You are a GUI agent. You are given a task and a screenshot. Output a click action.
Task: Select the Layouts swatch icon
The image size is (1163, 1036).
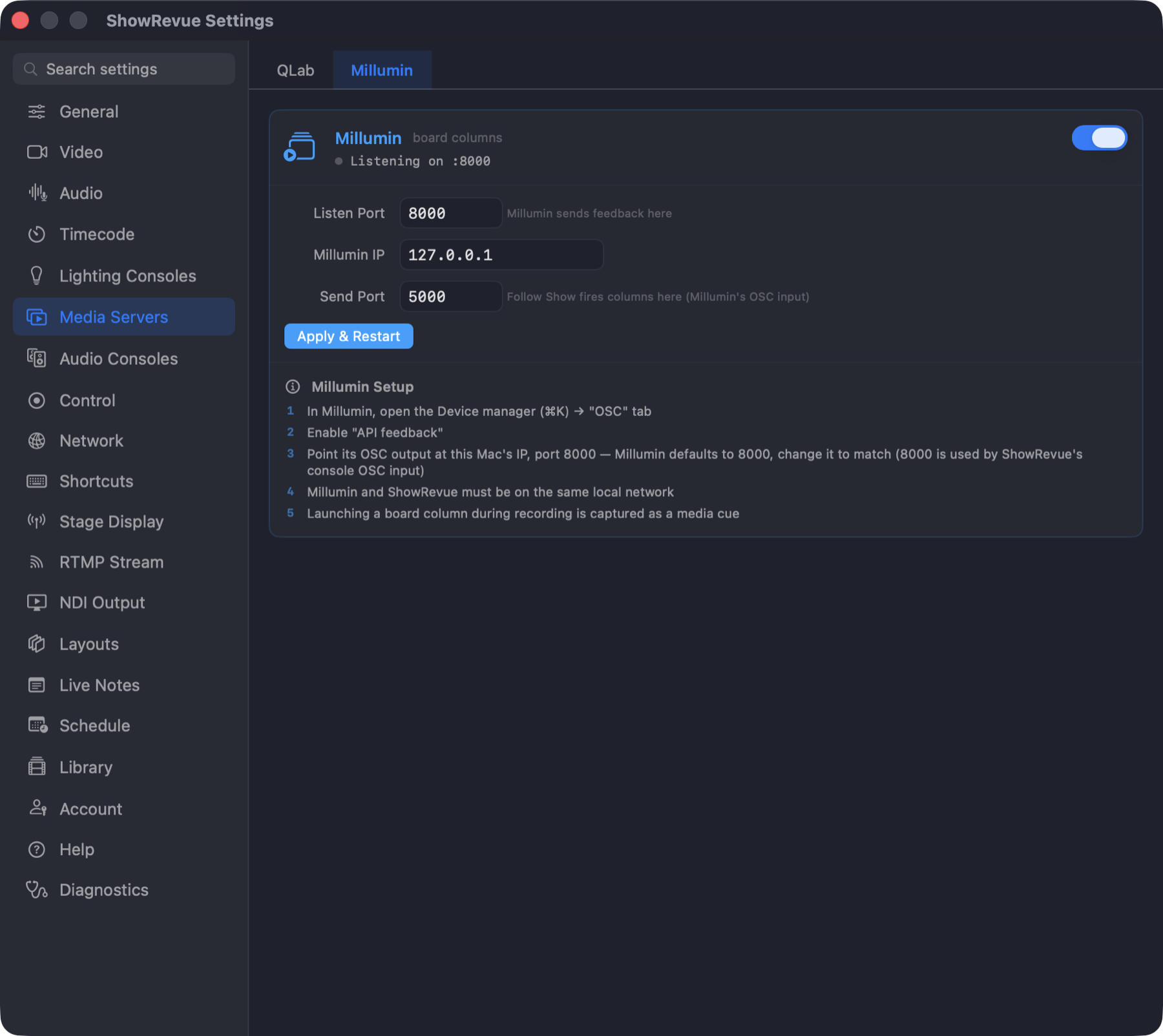[x=37, y=644]
